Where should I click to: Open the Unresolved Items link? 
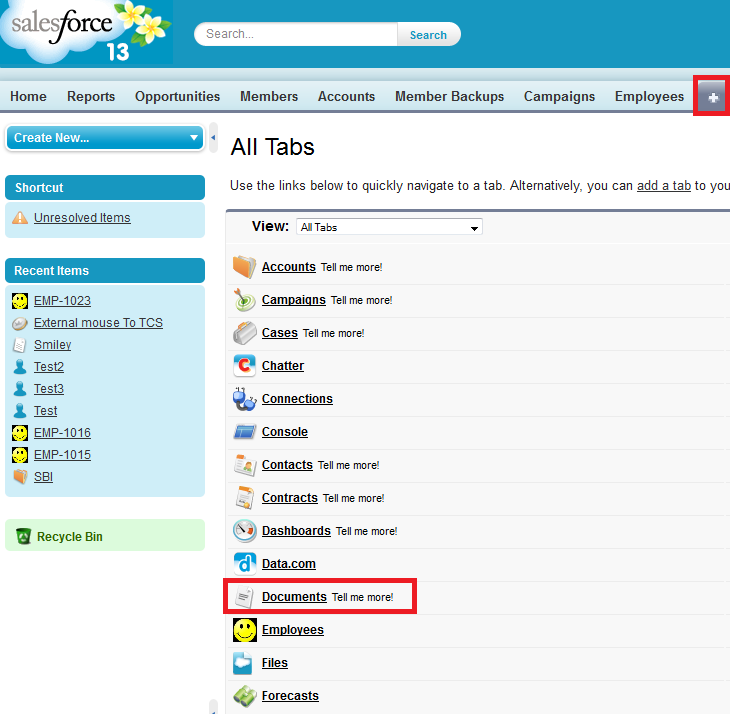tap(82, 218)
